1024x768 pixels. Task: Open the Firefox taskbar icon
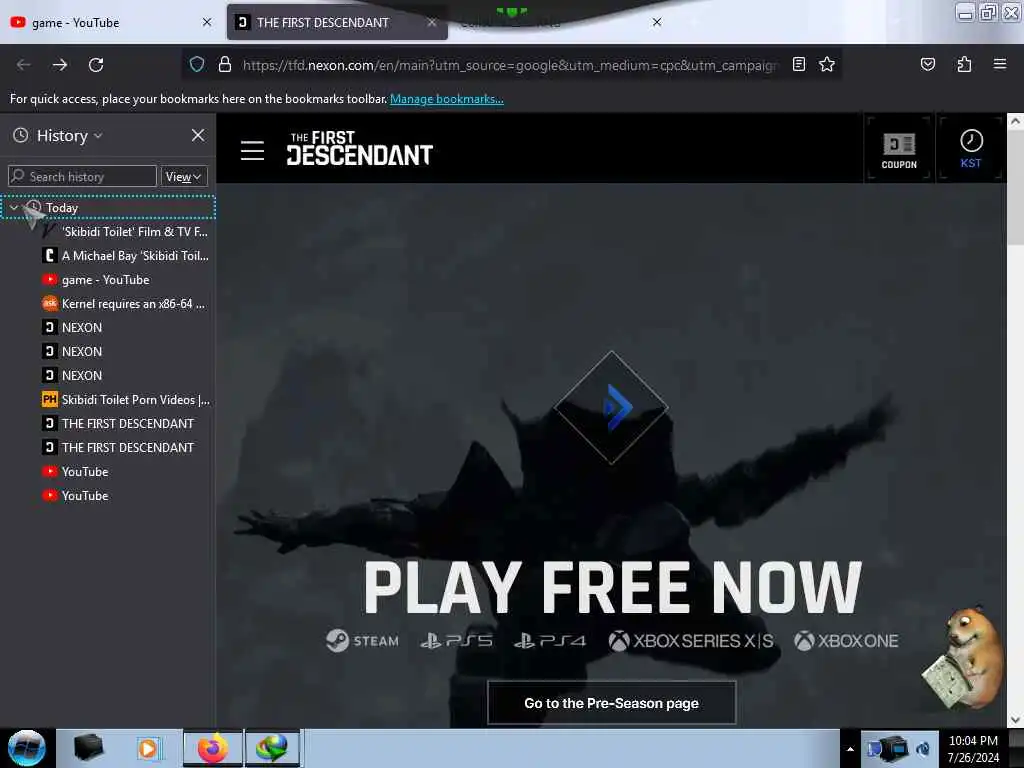pos(213,748)
